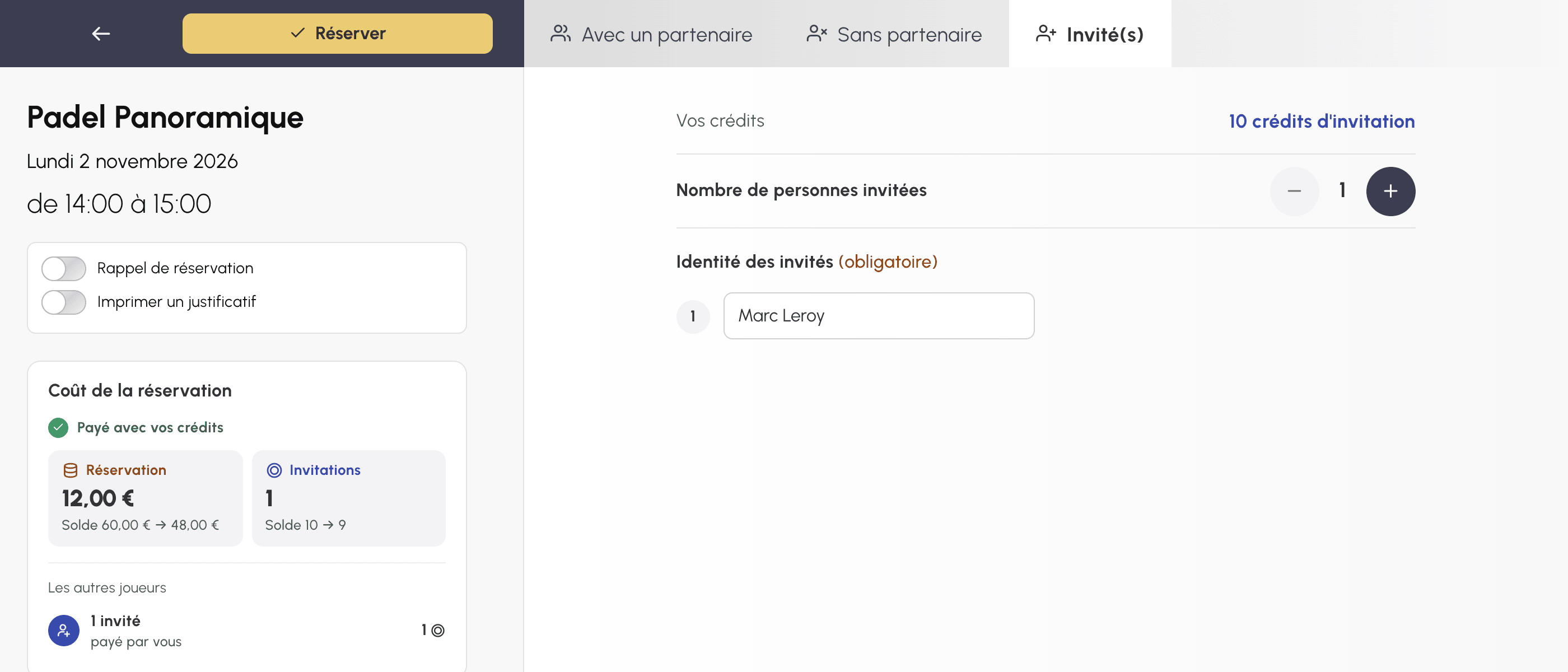Click the guest number 1 badge

tap(693, 316)
